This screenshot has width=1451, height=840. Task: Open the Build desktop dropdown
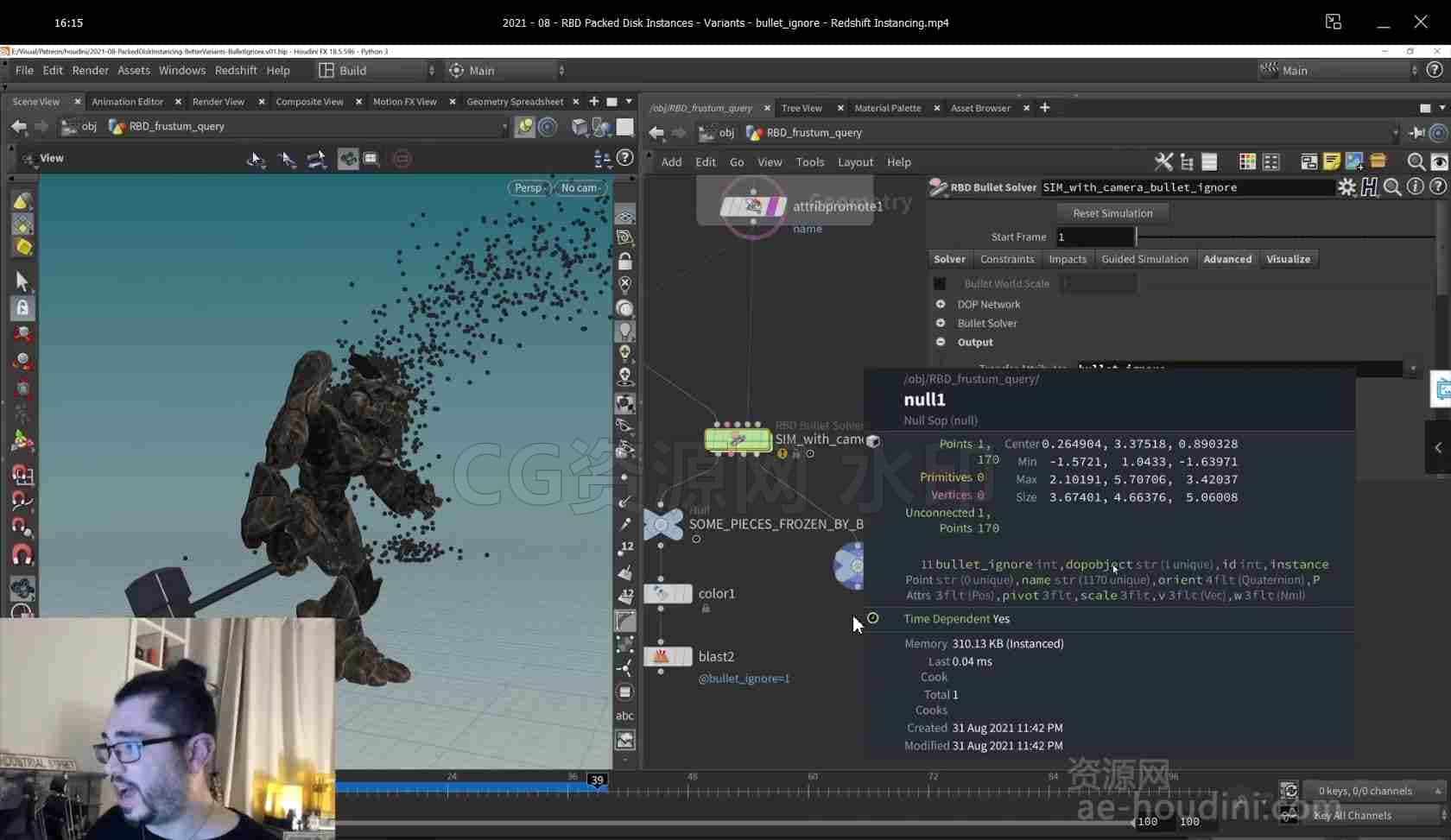[377, 71]
